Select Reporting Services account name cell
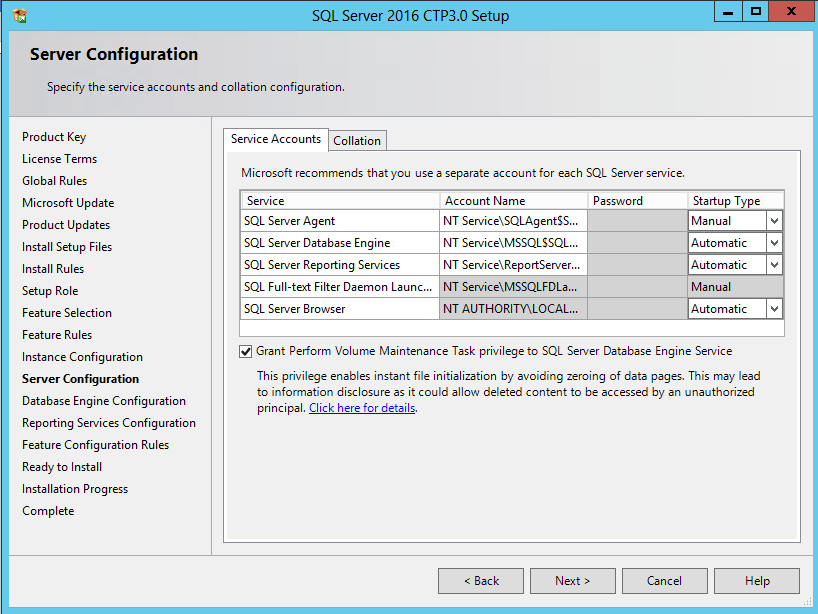This screenshot has width=818, height=614. coord(512,265)
